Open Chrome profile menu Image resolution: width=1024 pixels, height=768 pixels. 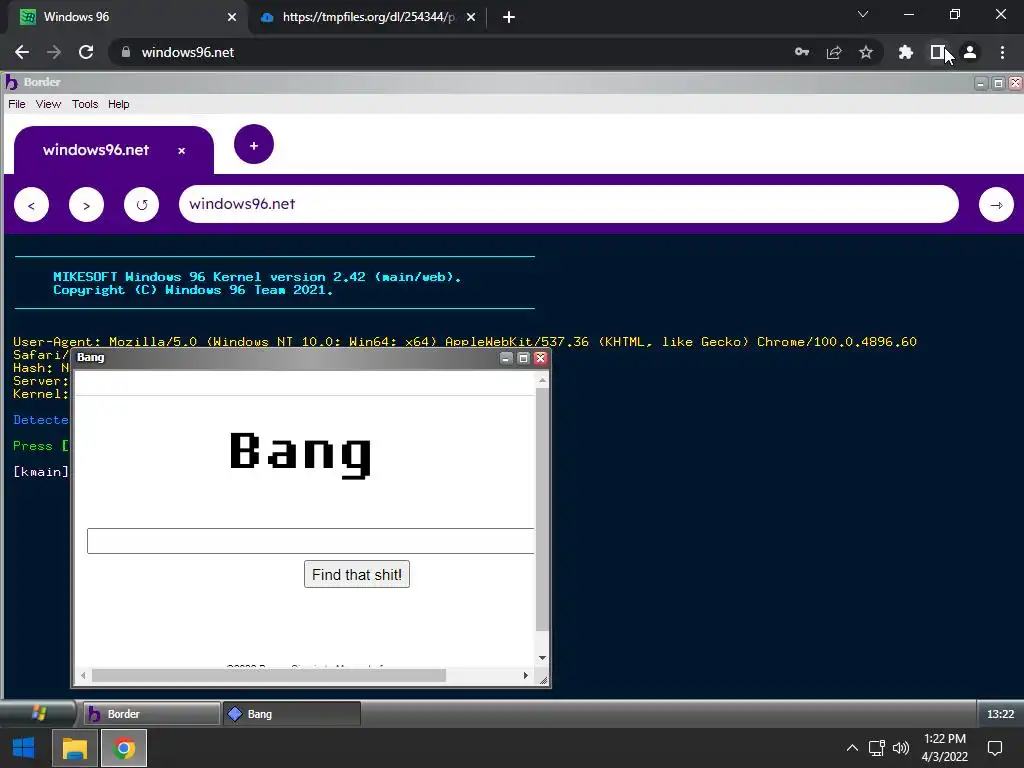click(x=970, y=52)
